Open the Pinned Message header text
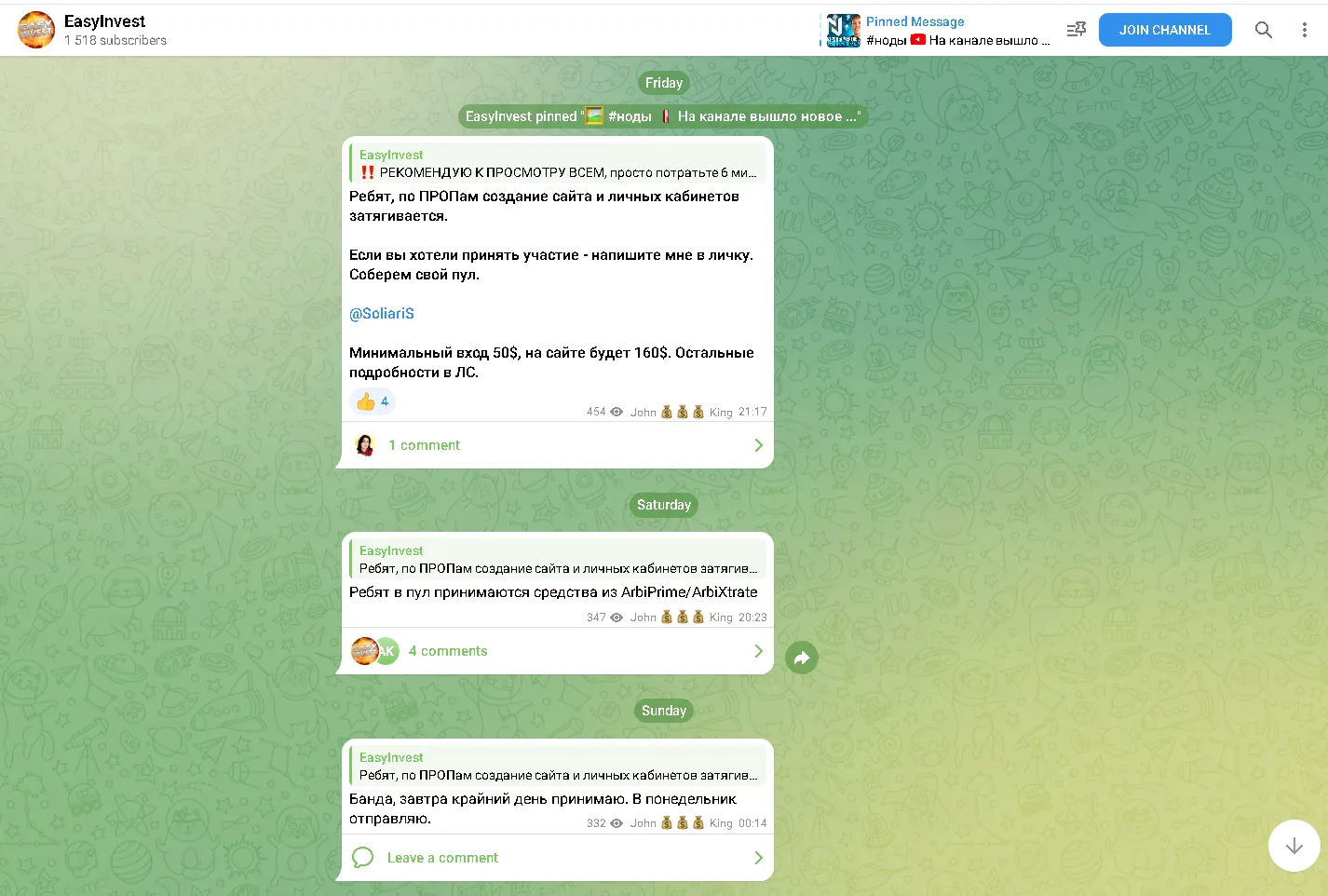Image resolution: width=1328 pixels, height=896 pixels. coord(915,21)
